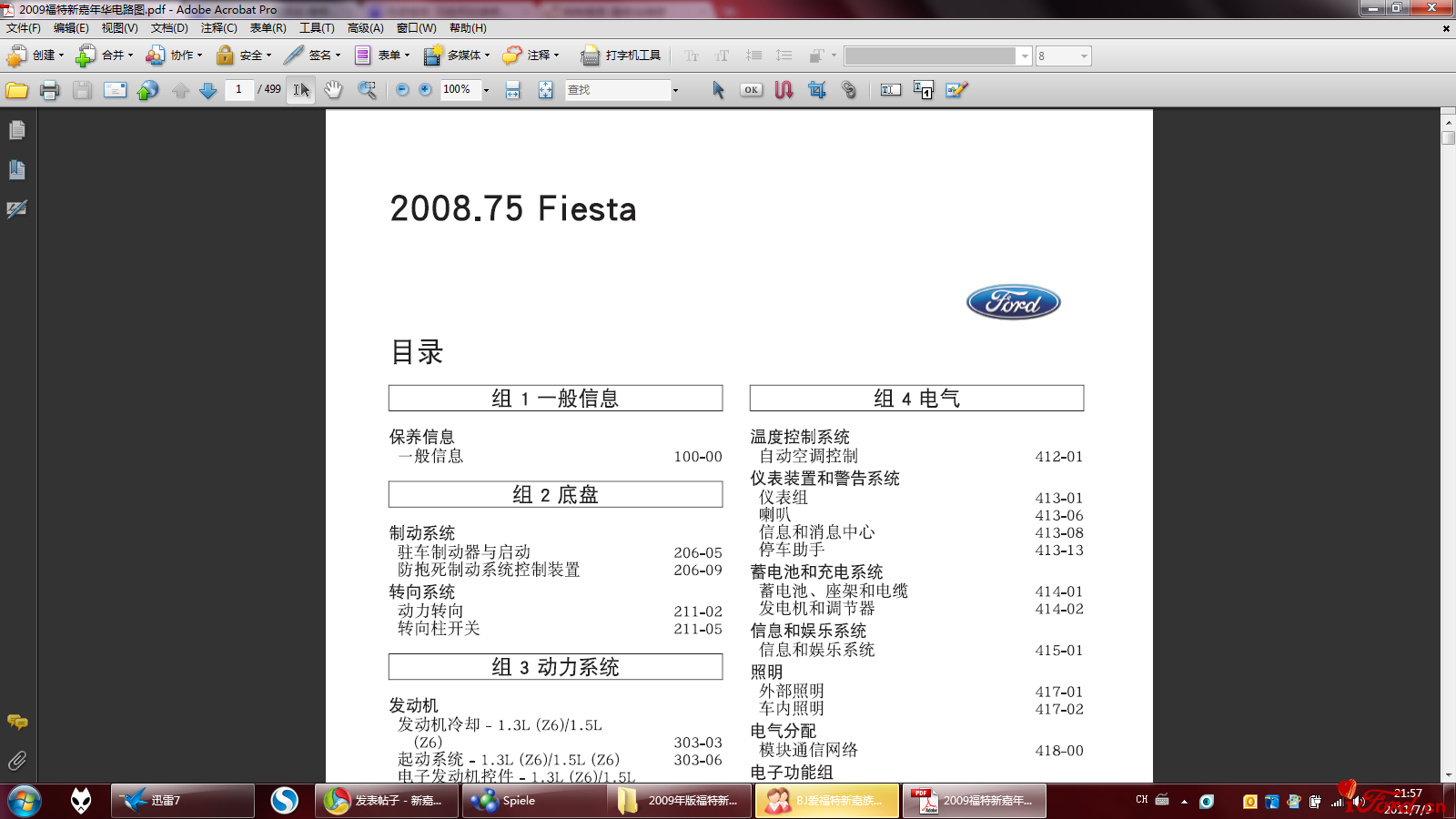Open the 文件(F) menu
Viewport: 1456px width, 819px height.
[24, 28]
